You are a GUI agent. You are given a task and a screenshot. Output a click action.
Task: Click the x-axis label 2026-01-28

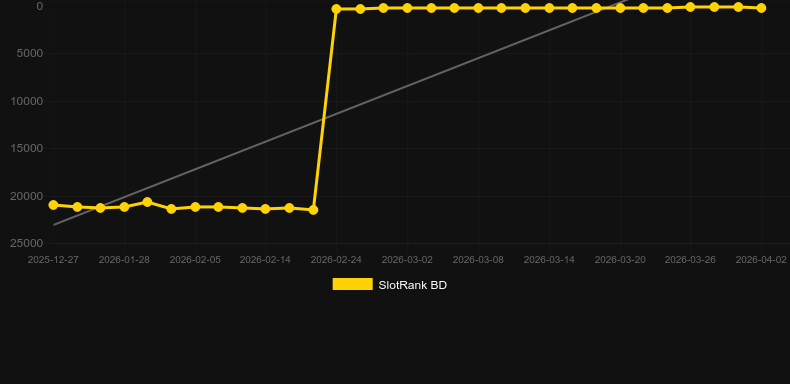(x=124, y=260)
